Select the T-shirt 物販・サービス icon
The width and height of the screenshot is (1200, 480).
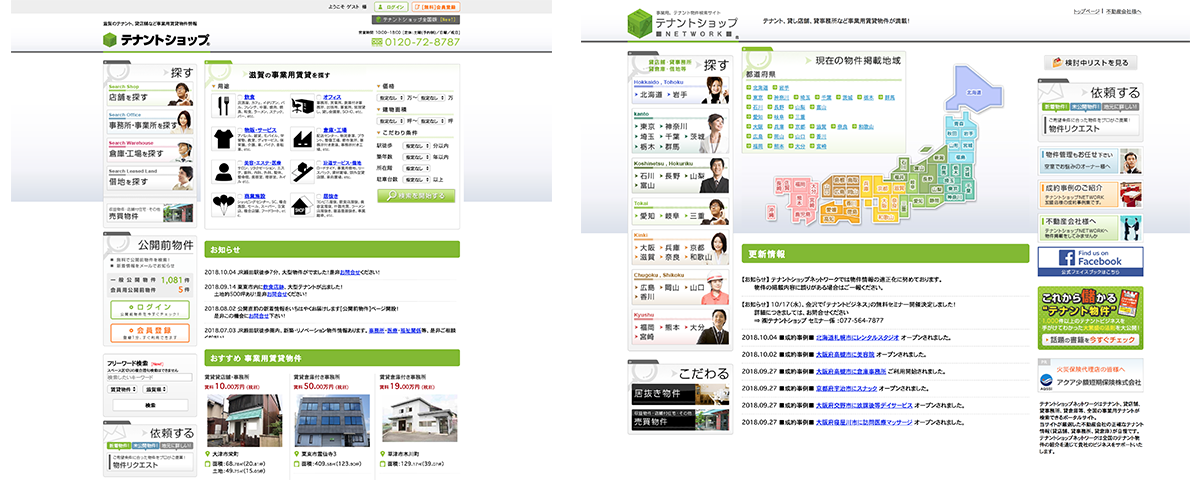pyautogui.click(x=223, y=138)
